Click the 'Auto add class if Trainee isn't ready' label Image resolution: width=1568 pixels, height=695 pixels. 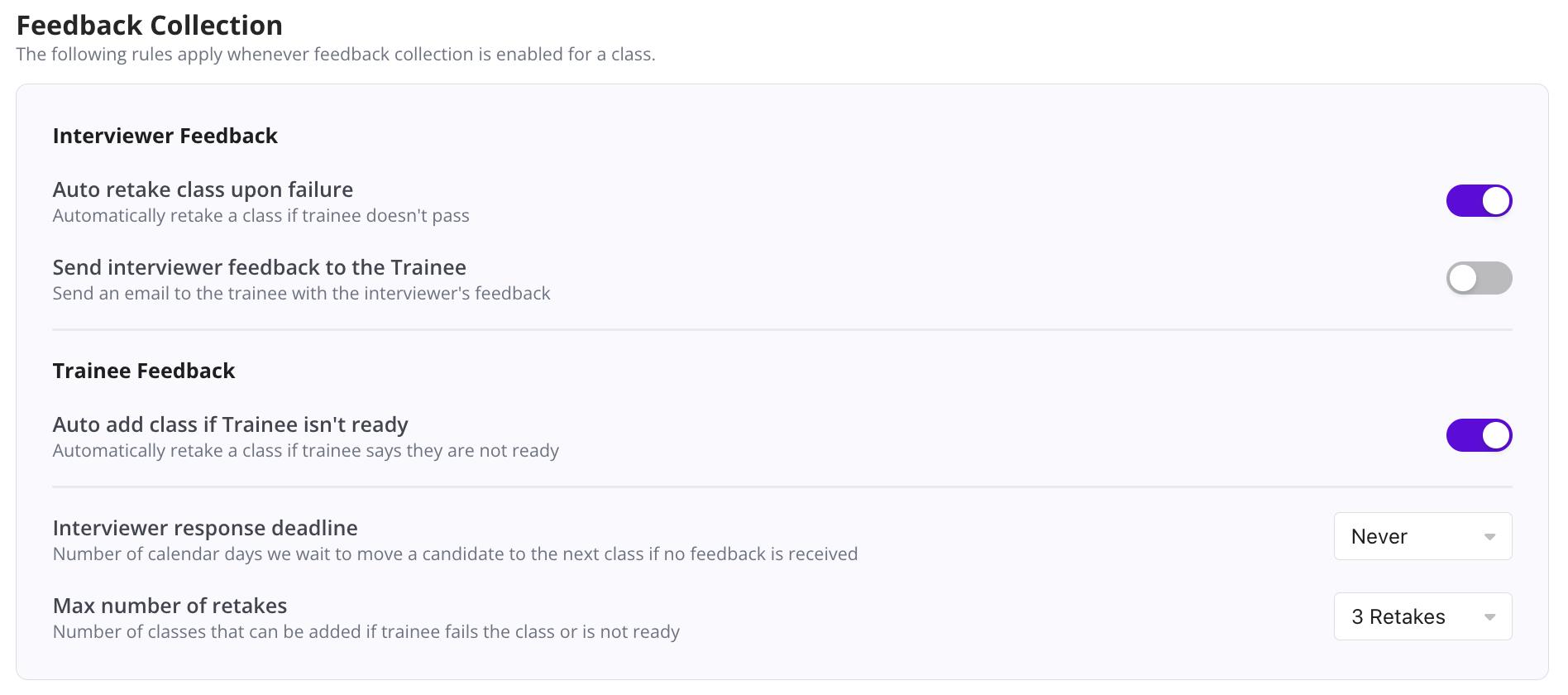[231, 424]
